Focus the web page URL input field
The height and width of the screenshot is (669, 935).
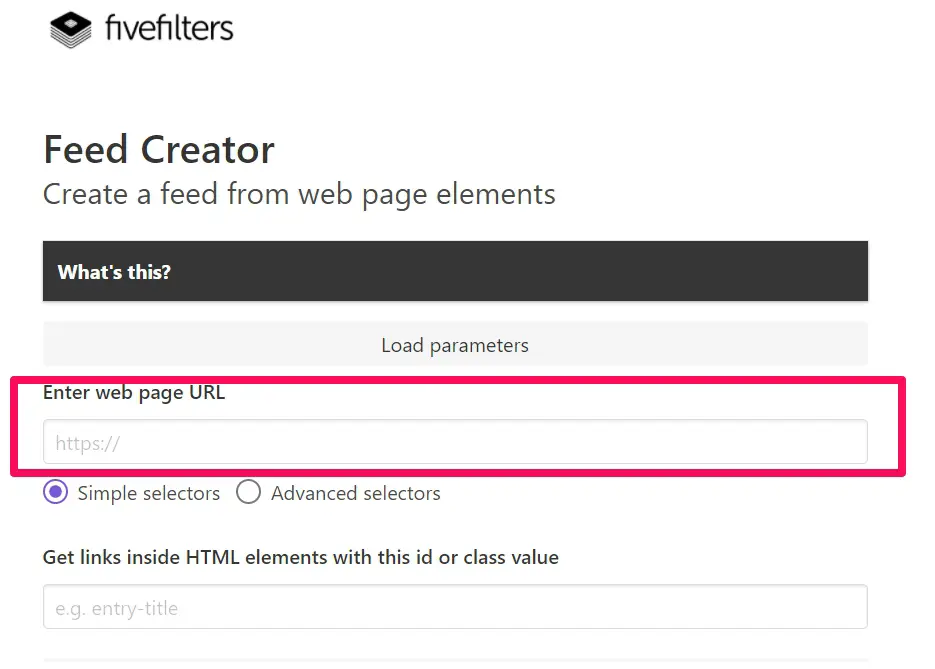(455, 442)
